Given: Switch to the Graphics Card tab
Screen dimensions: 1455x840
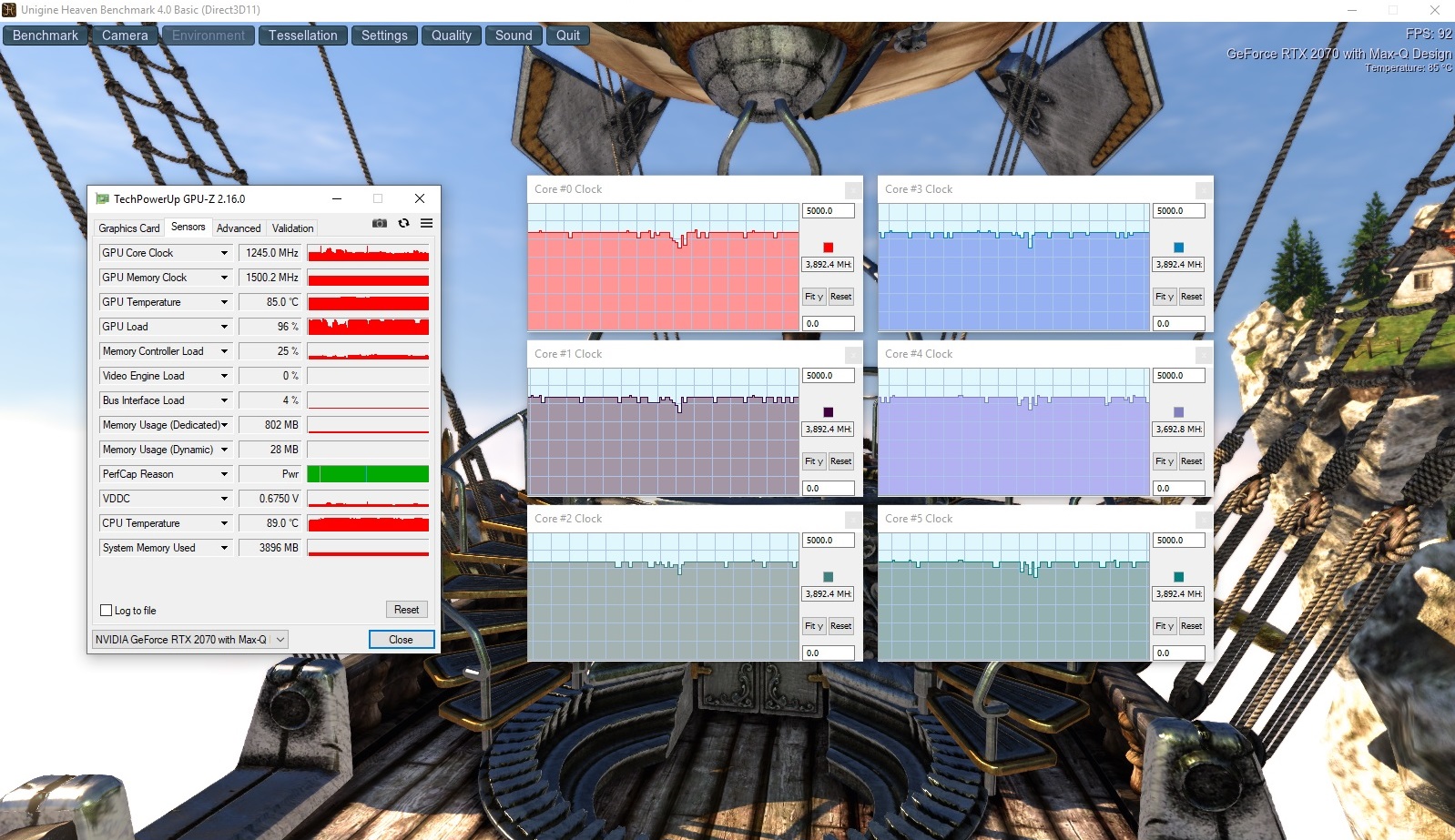Looking at the screenshot, I should tap(128, 228).
